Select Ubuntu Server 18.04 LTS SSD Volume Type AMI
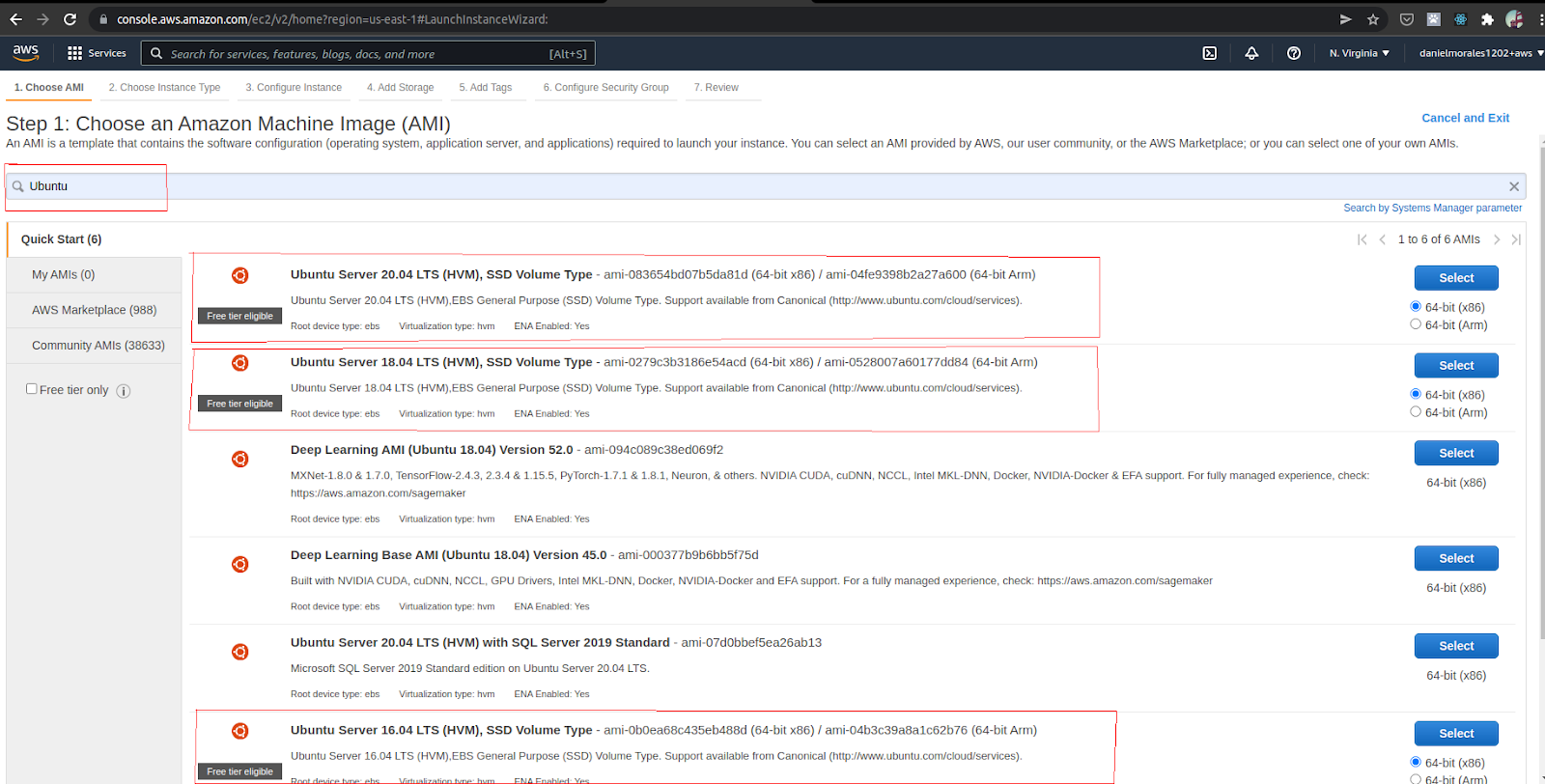 (1456, 365)
